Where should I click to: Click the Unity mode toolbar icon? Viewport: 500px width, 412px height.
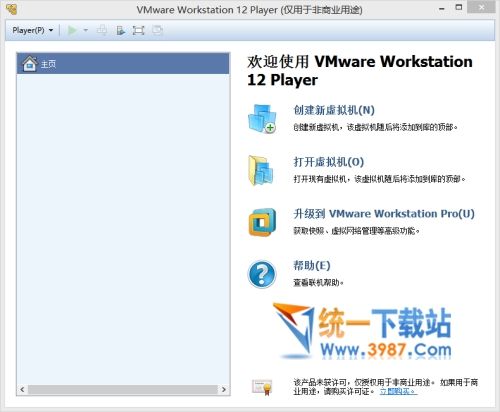(157, 30)
